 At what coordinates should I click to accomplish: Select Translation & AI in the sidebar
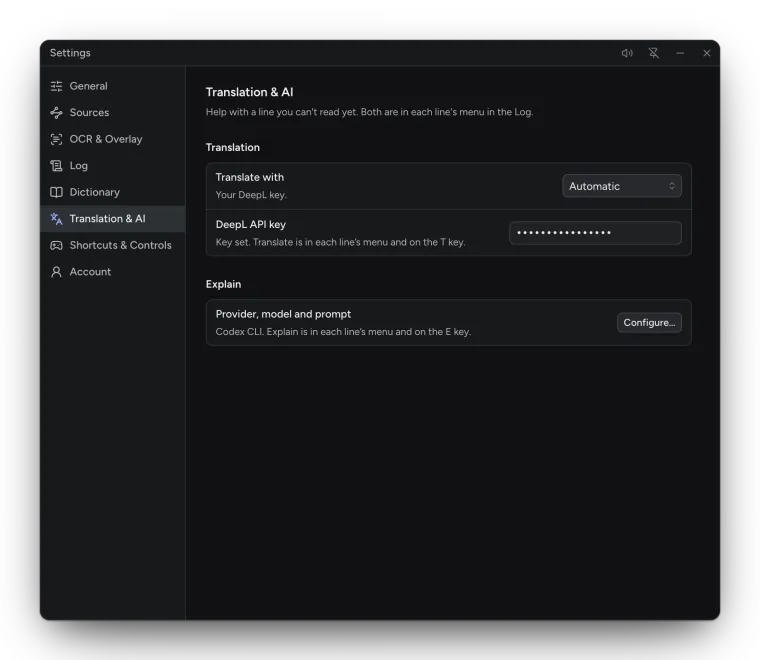tap(112, 219)
